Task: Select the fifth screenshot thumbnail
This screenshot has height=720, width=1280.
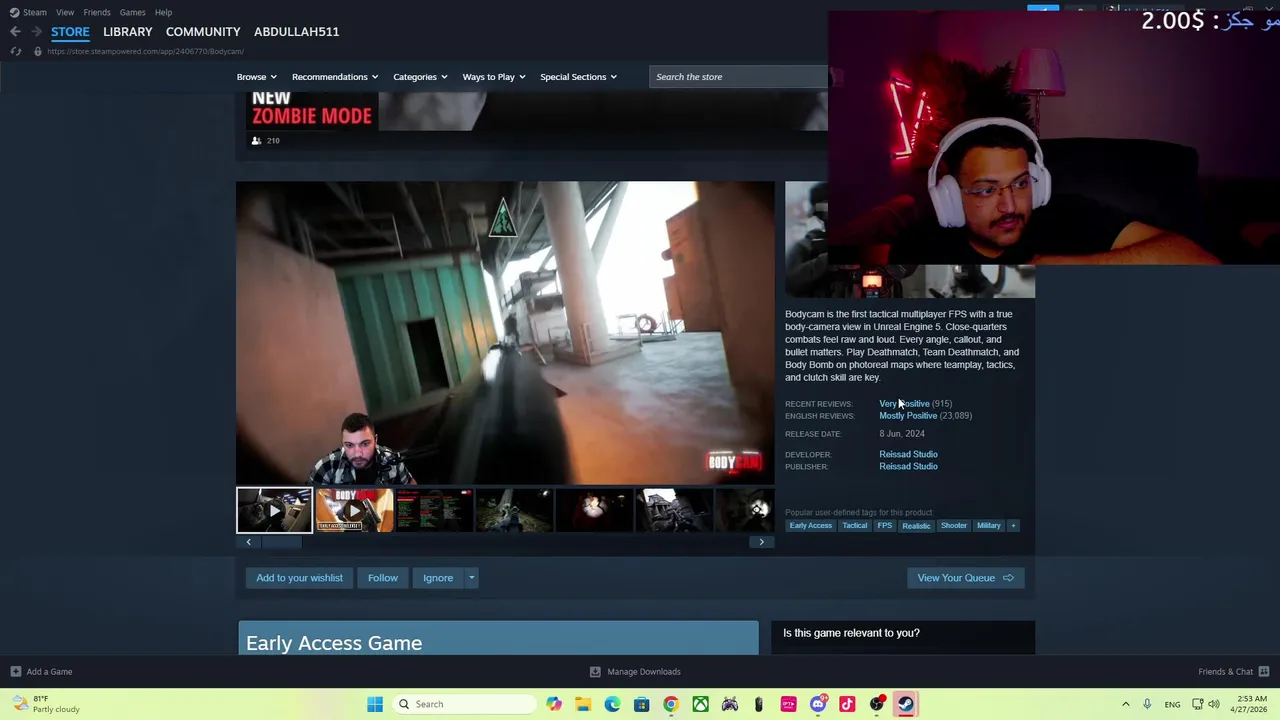Action: pyautogui.click(x=594, y=510)
